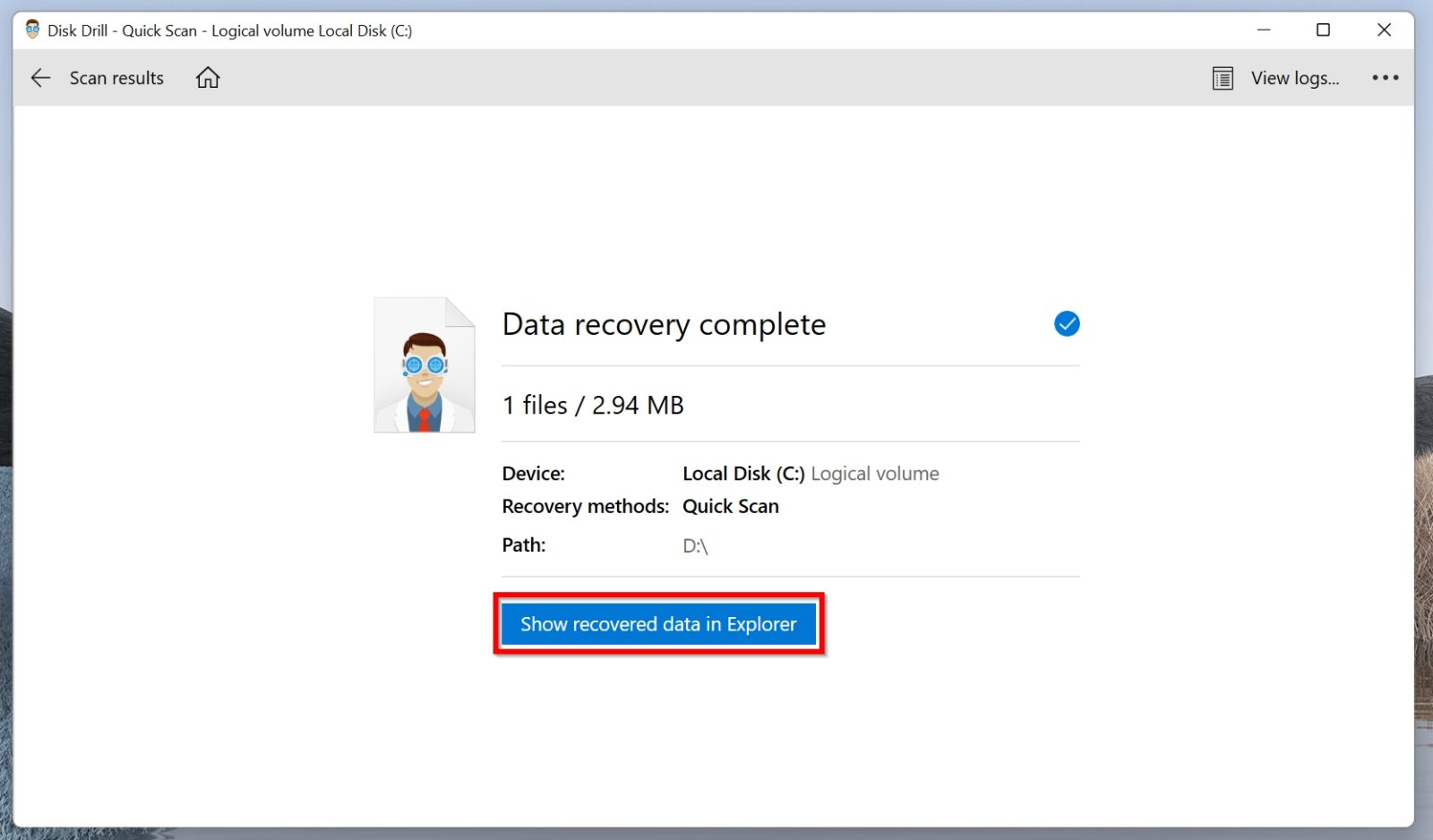Select the 1 files / 2.94 MB summary
The height and width of the screenshot is (840, 1433).
(593, 405)
